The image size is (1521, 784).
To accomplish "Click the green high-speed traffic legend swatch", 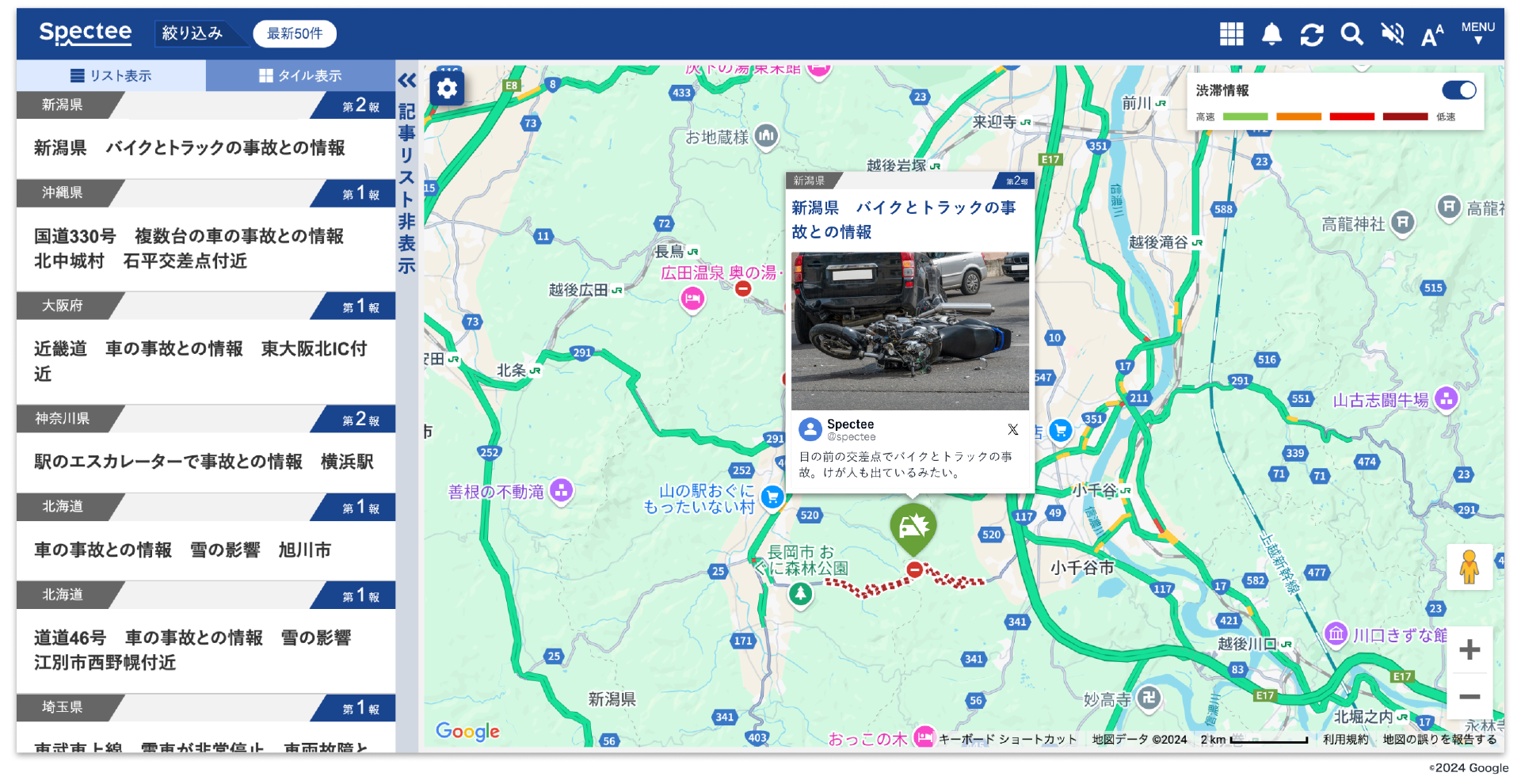I will point(1245,117).
